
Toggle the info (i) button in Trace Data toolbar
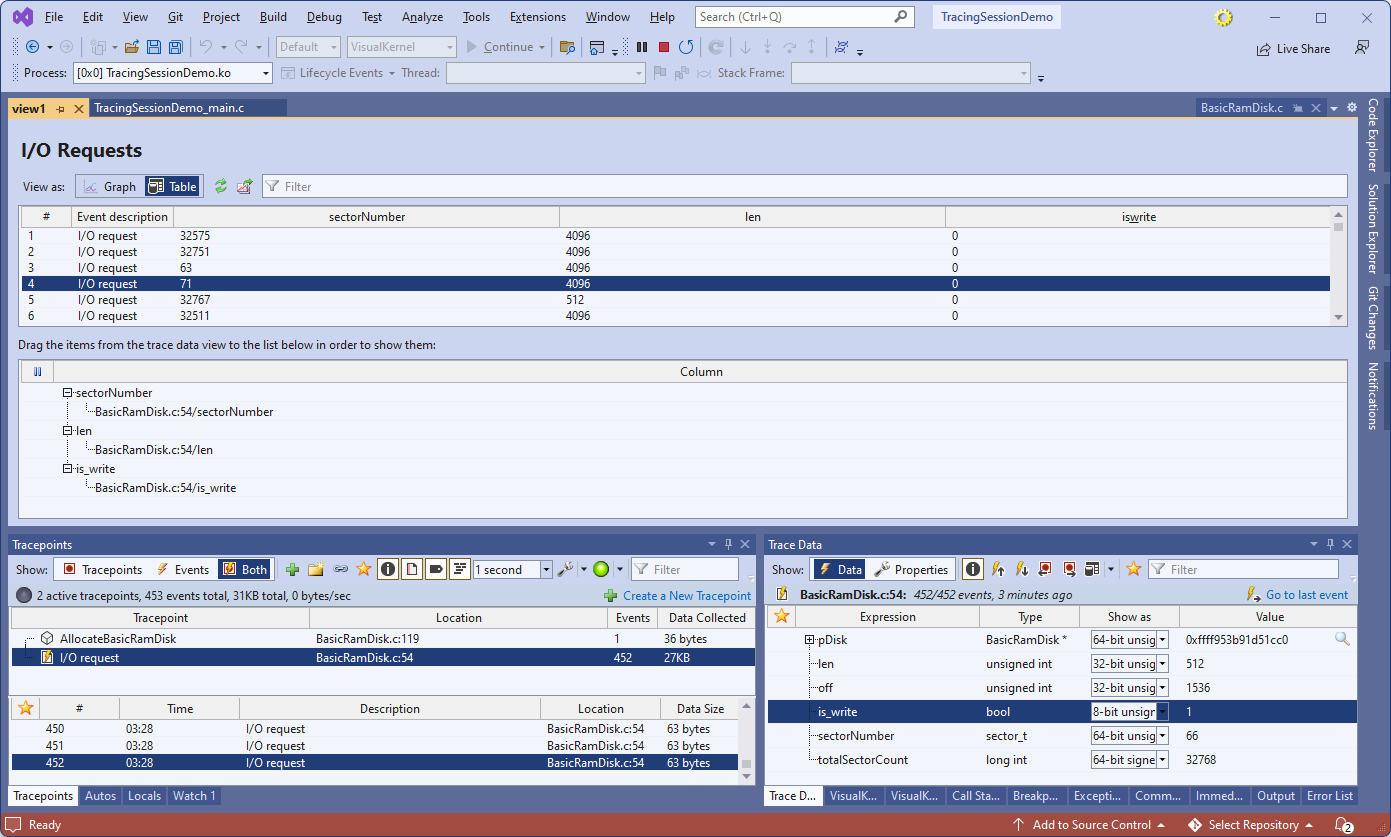[x=973, y=569]
